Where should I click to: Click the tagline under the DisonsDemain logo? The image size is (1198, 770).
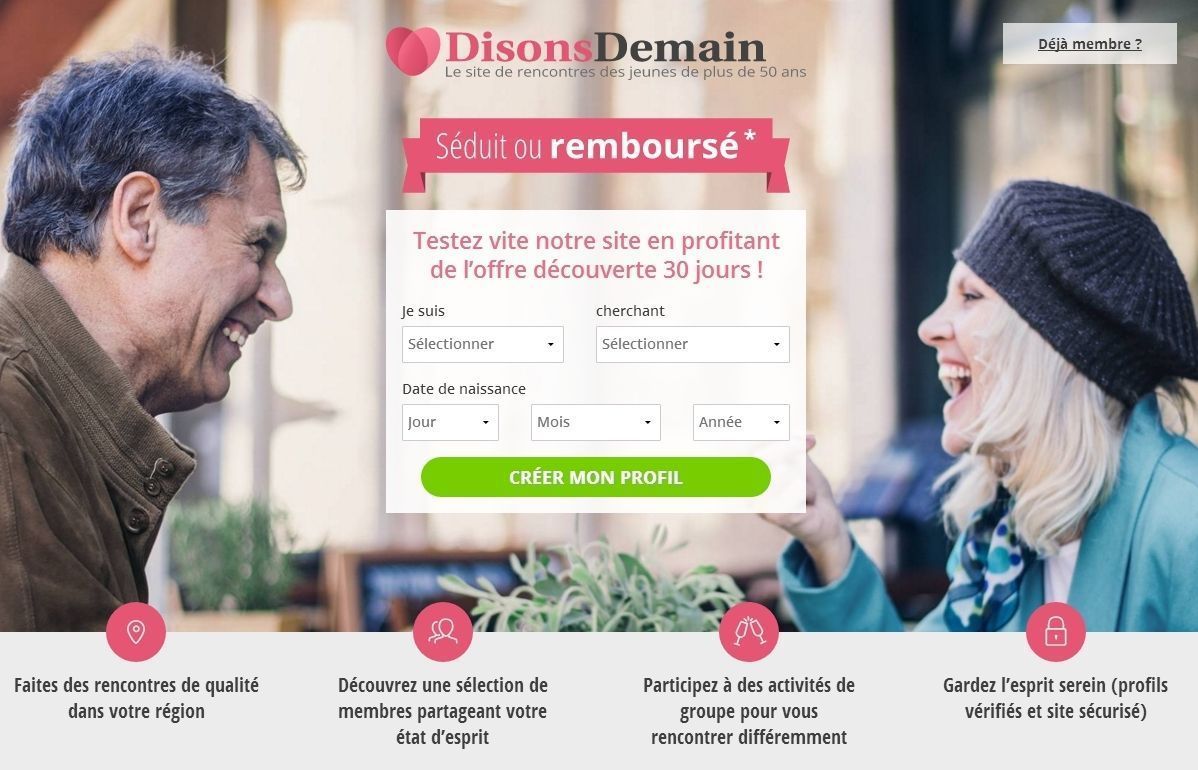coord(625,72)
